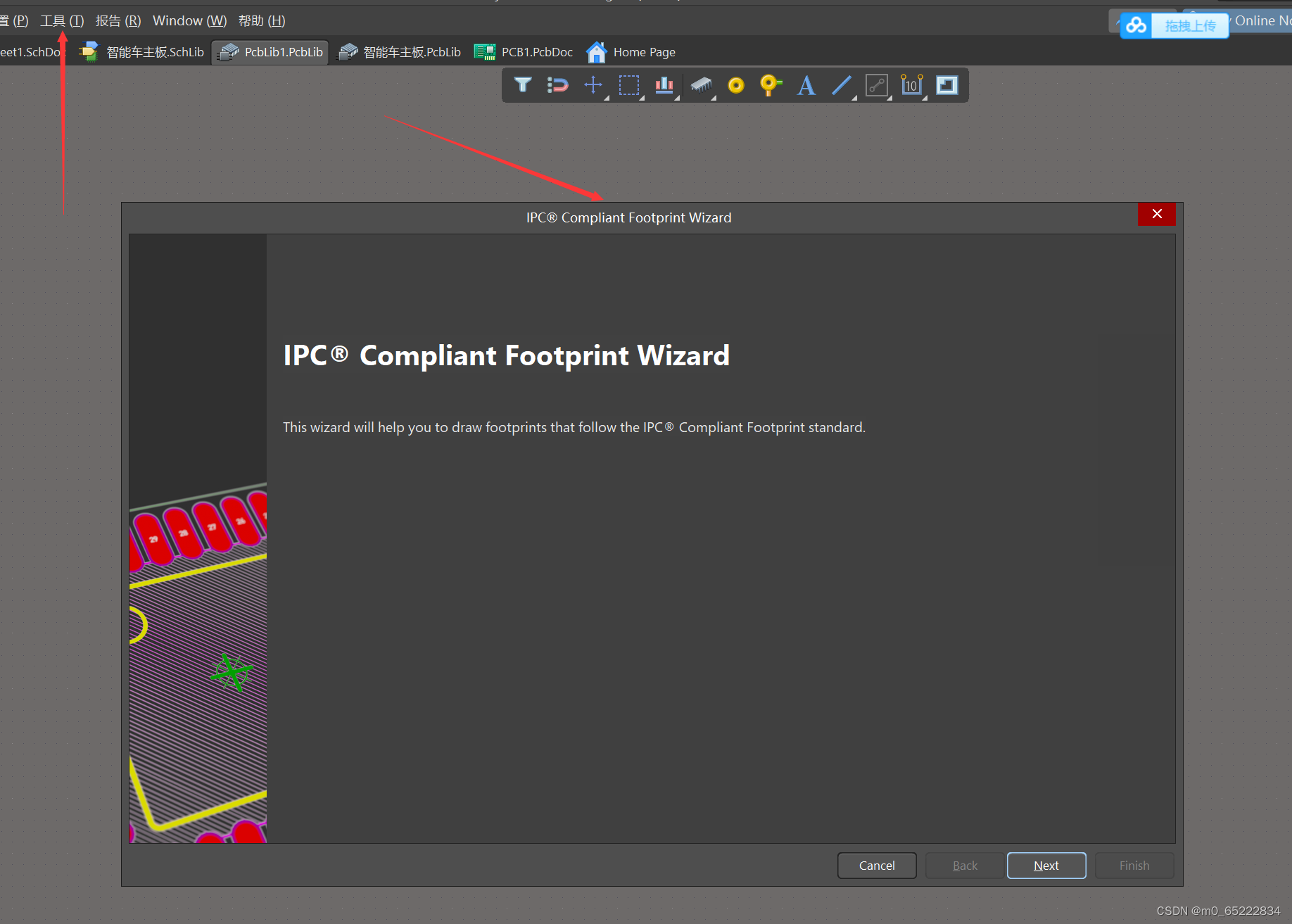Select the Place Line diagonal tool
Viewport: 1292px width, 924px height.
pos(842,85)
